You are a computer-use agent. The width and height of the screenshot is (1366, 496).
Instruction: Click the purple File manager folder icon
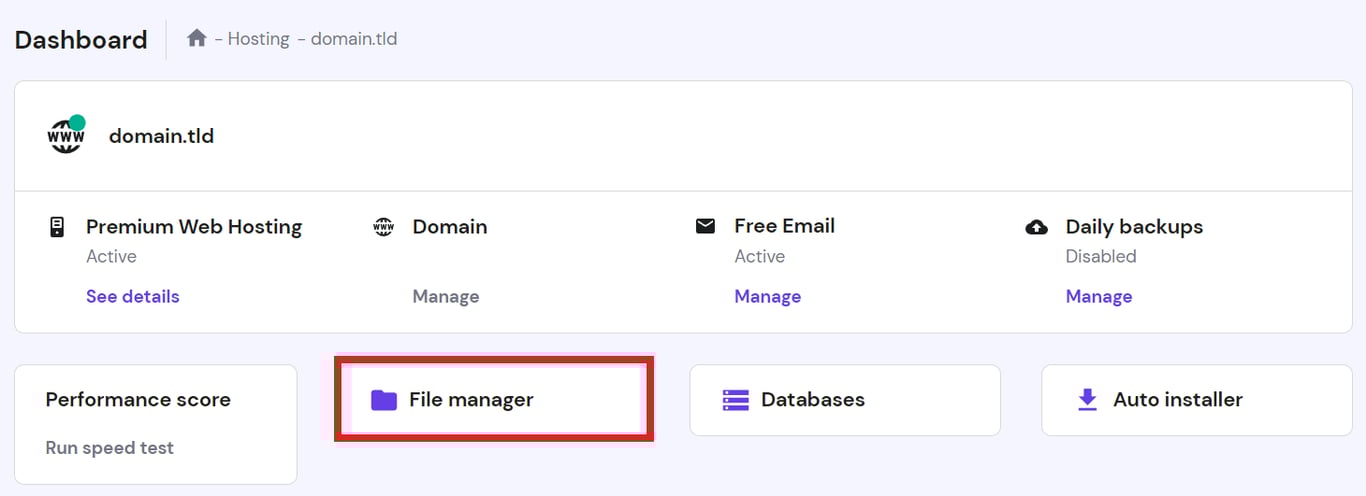(384, 400)
